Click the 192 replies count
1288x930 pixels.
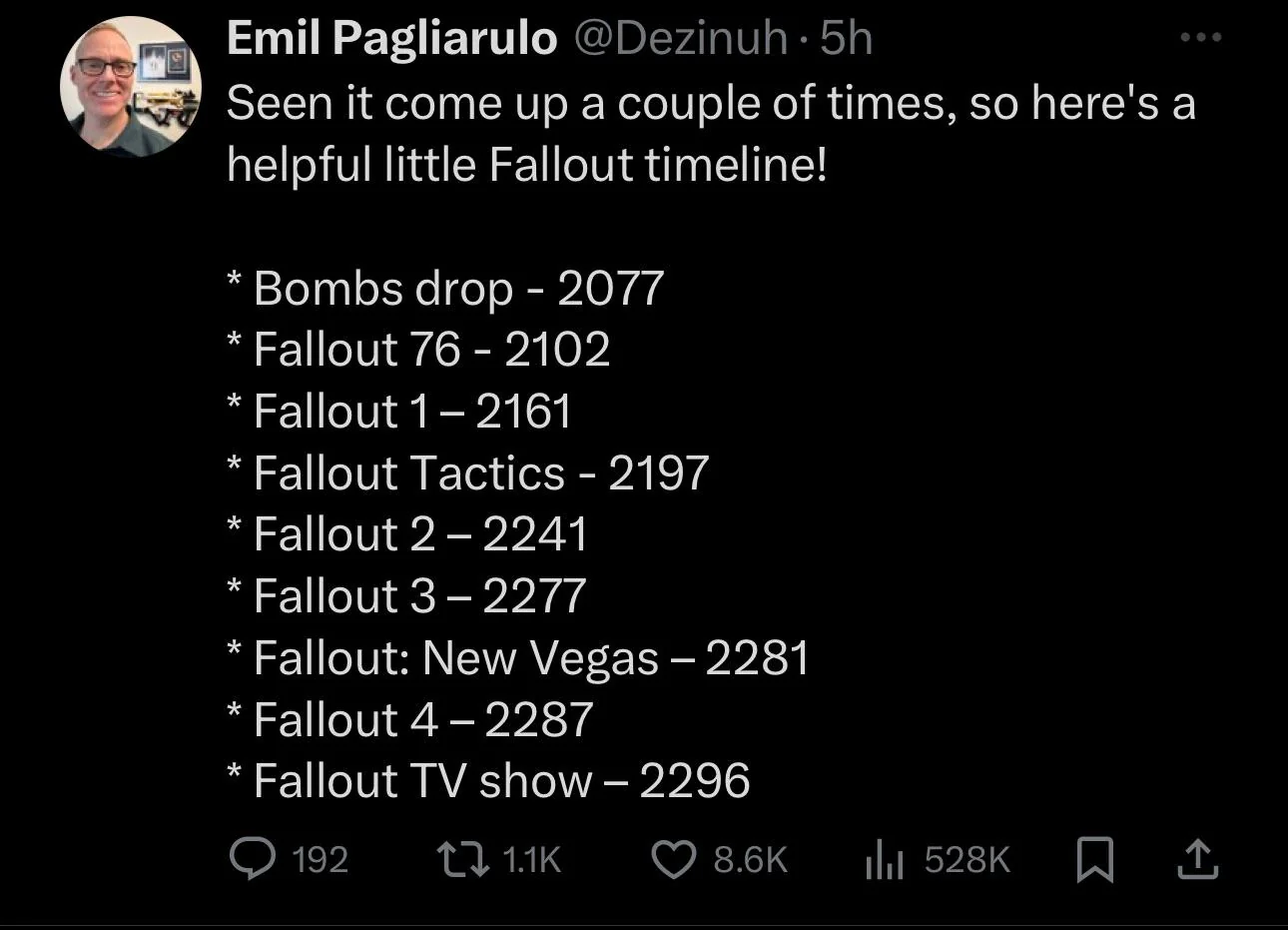322,859
